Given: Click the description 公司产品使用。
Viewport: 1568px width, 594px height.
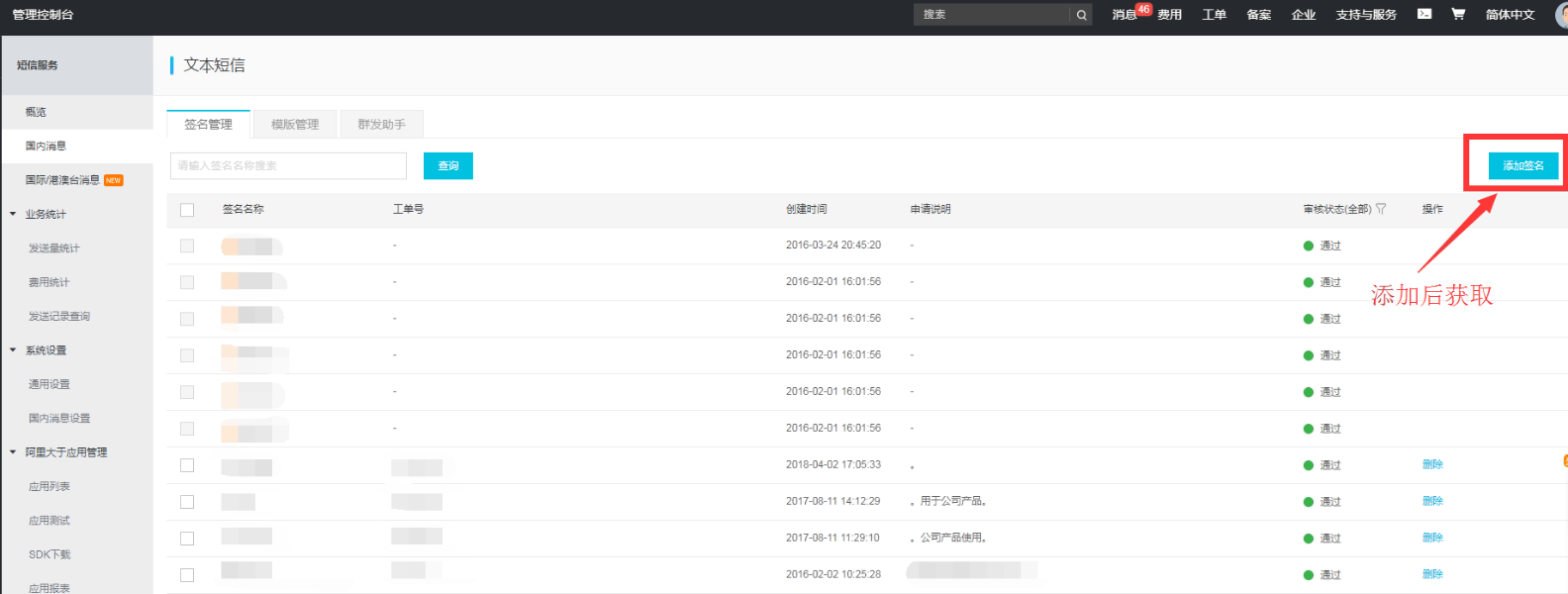Looking at the screenshot, I should (x=953, y=538).
